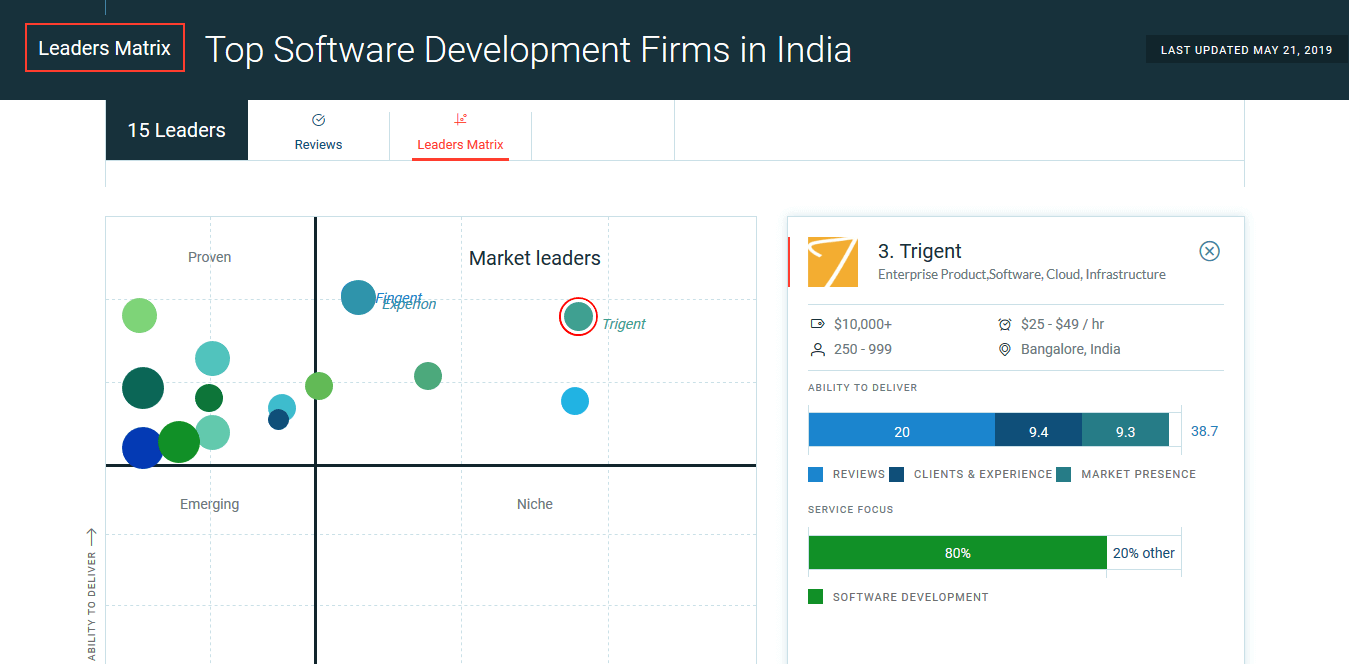Click the blue Reviews bar segment showing 20

coord(902,430)
